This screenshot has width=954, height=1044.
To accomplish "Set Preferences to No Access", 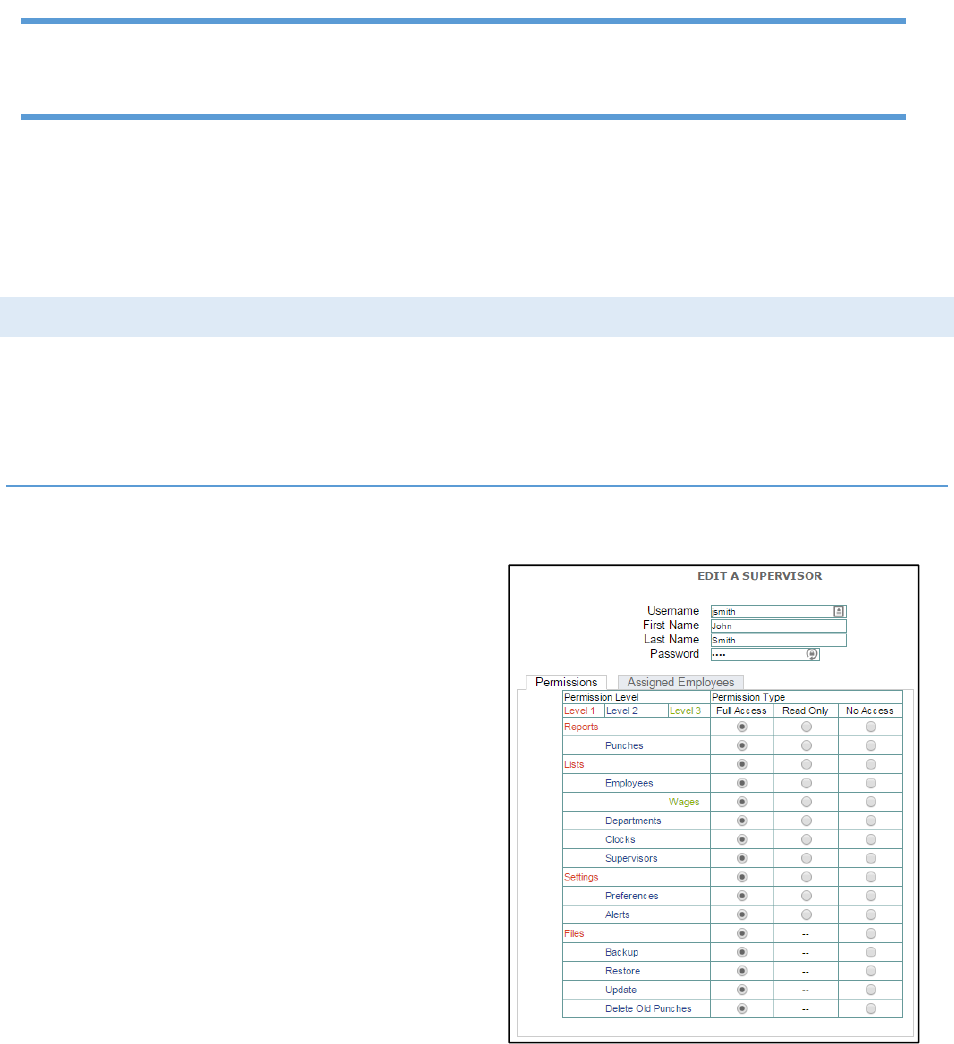I will tap(871, 896).
